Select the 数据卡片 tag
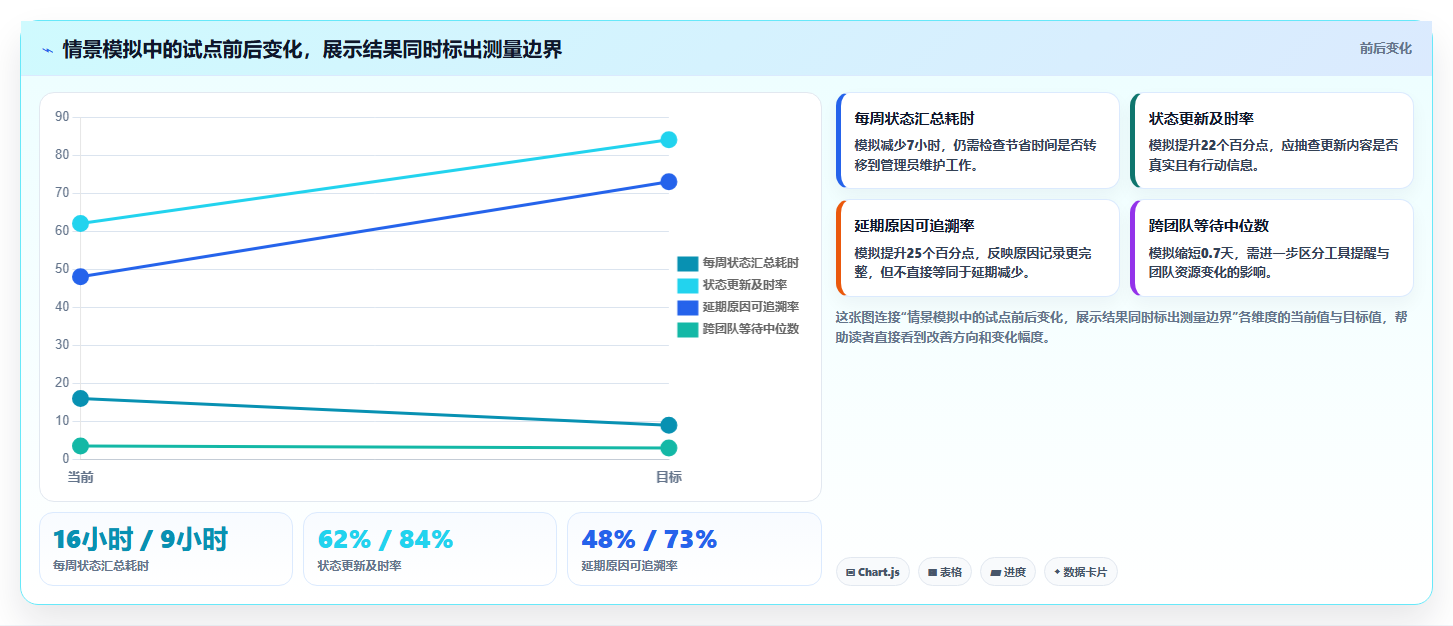Screen dimensions: 1453x626 coord(1080,572)
